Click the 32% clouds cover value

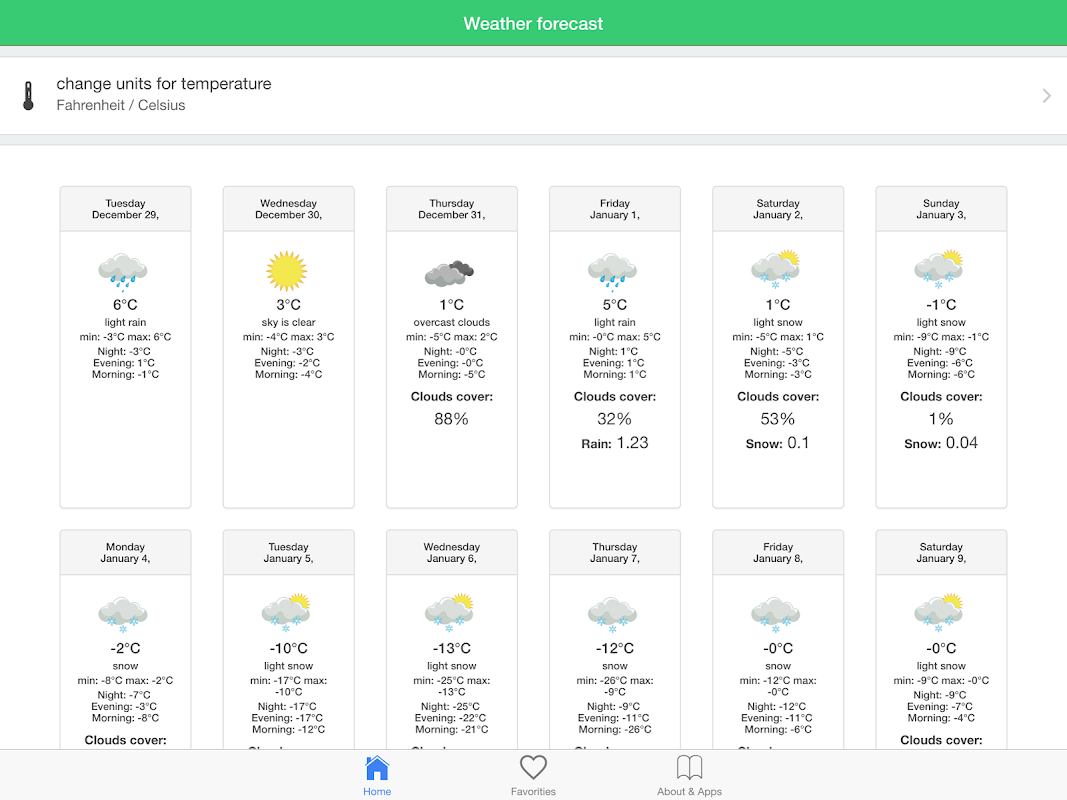click(x=615, y=419)
